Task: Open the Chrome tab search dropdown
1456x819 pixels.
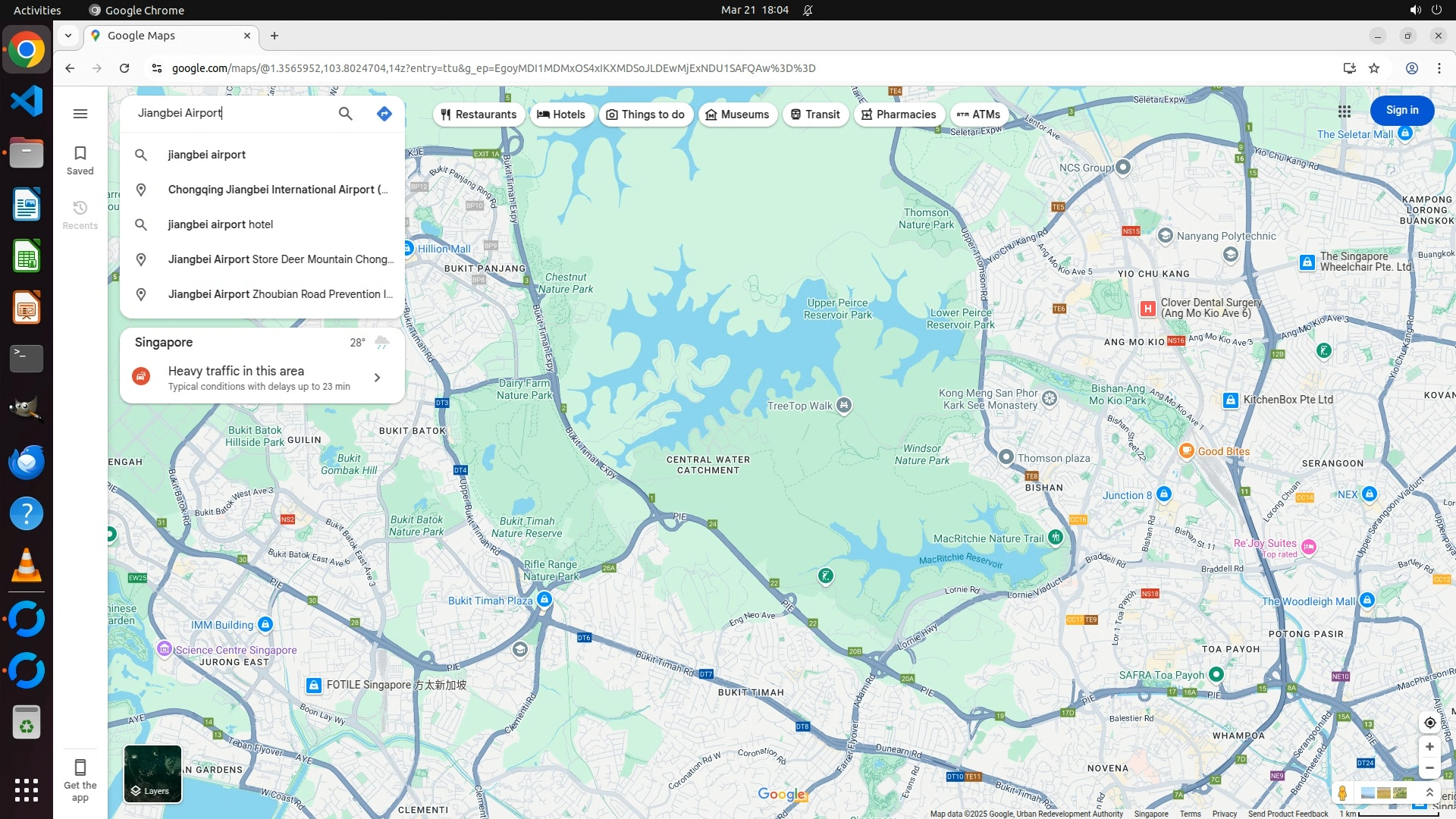Action: tap(67, 36)
